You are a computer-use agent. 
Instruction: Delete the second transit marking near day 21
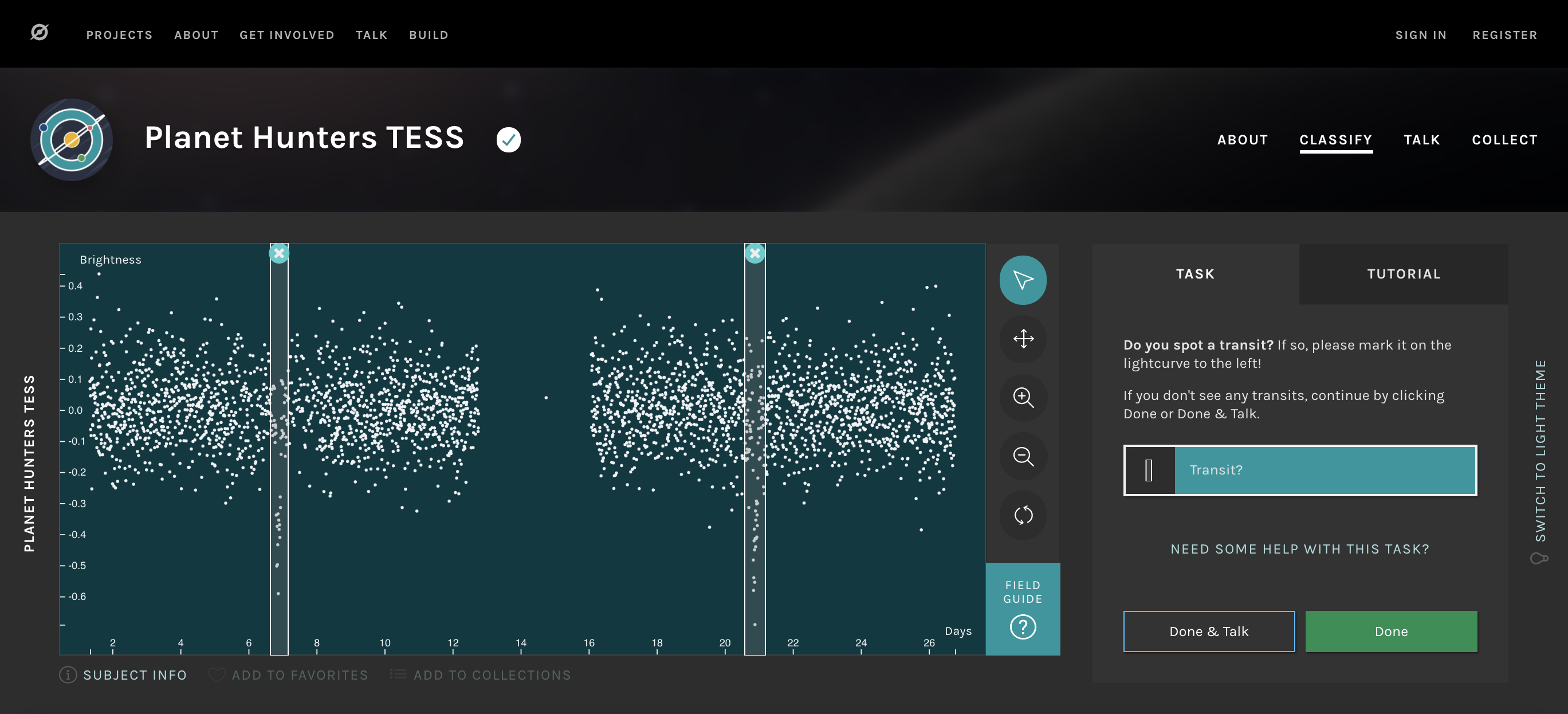tap(755, 253)
